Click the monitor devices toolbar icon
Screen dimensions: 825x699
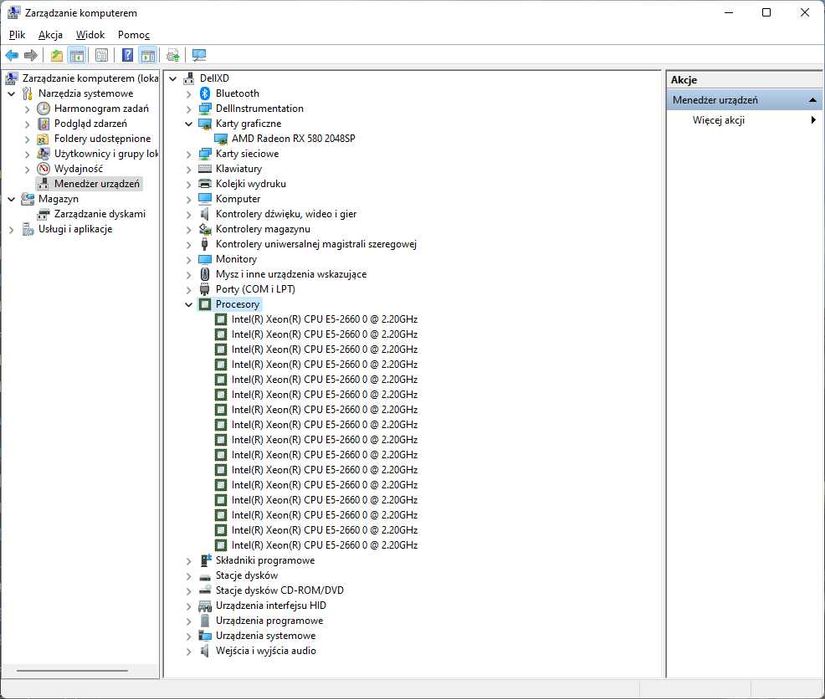click(x=199, y=55)
